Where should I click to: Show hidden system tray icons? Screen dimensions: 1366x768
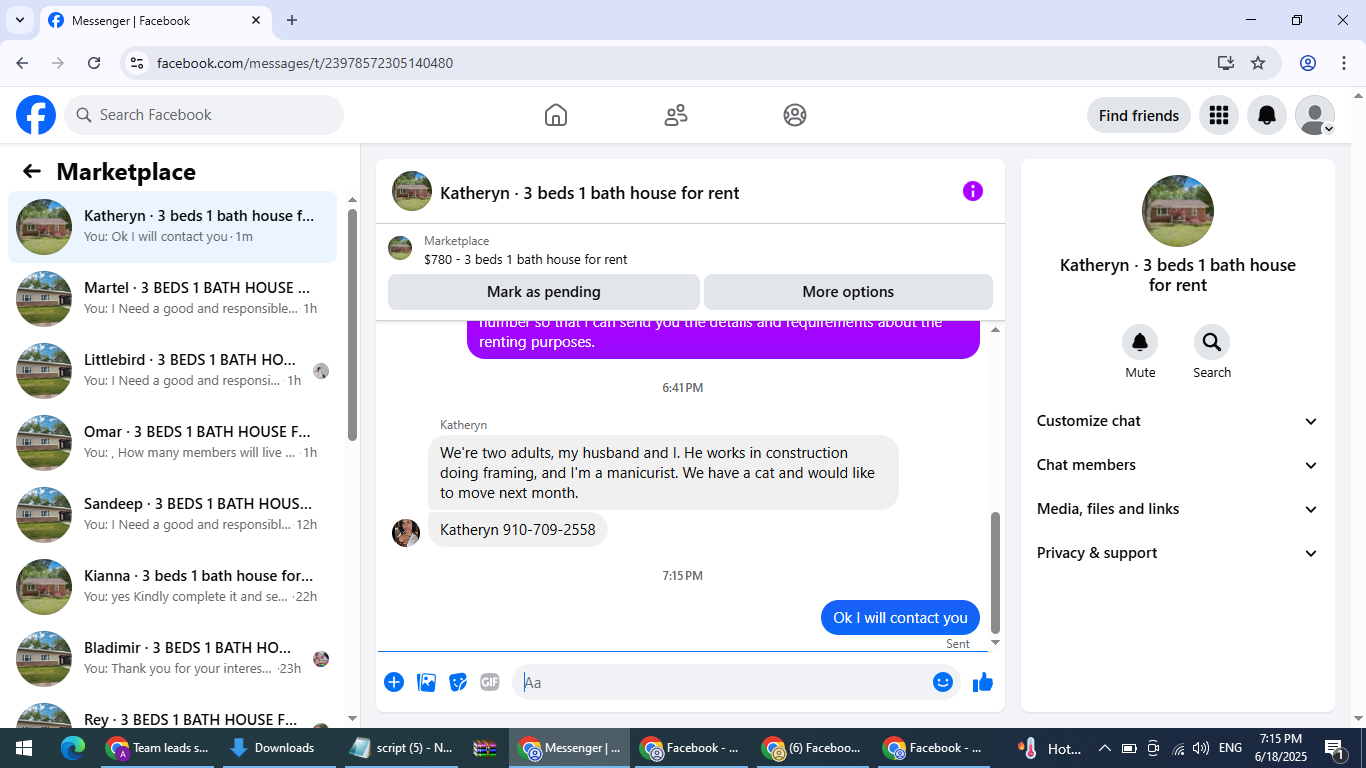[1105, 748]
